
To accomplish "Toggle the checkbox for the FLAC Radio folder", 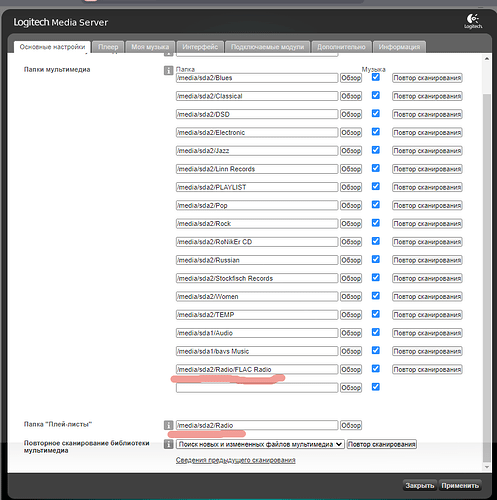I will coord(376,368).
